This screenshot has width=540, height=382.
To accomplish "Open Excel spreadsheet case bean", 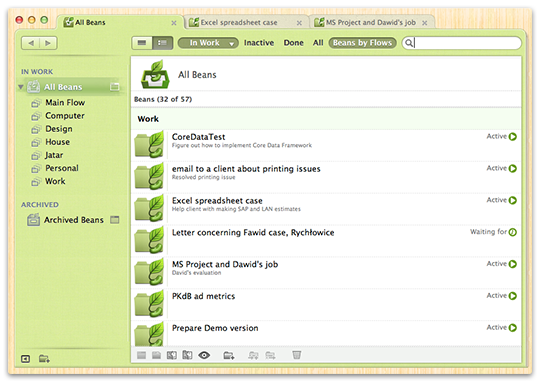I will [217, 200].
